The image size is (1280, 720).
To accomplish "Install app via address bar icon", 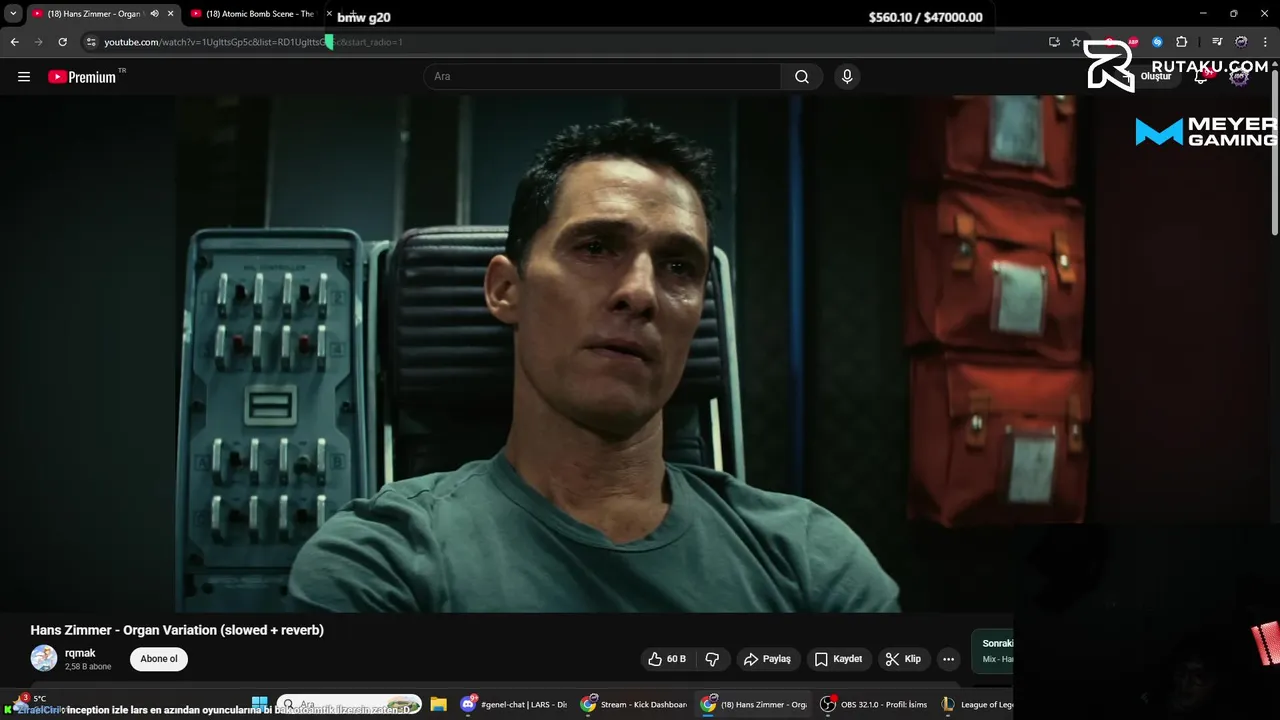I will [x=1054, y=42].
